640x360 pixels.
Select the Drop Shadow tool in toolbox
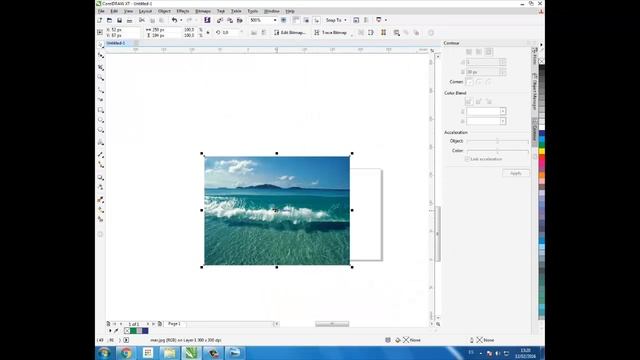100,178
